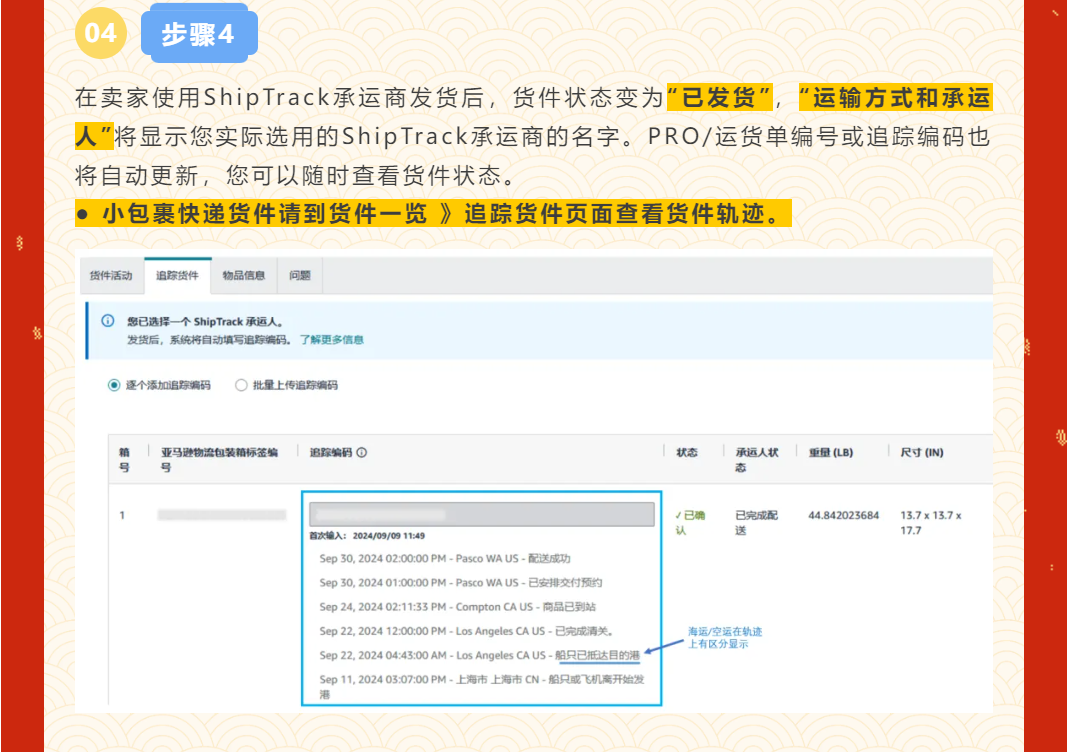The width and height of the screenshot is (1067, 752).
Task: Click the highlighted 小包裹快递货件 bullet line
Action: pos(433,214)
